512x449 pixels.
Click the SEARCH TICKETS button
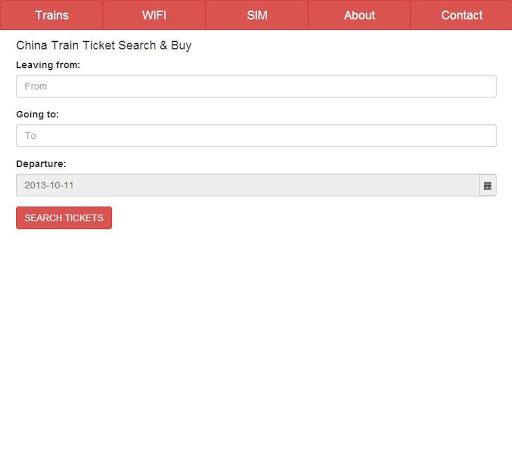click(x=64, y=218)
